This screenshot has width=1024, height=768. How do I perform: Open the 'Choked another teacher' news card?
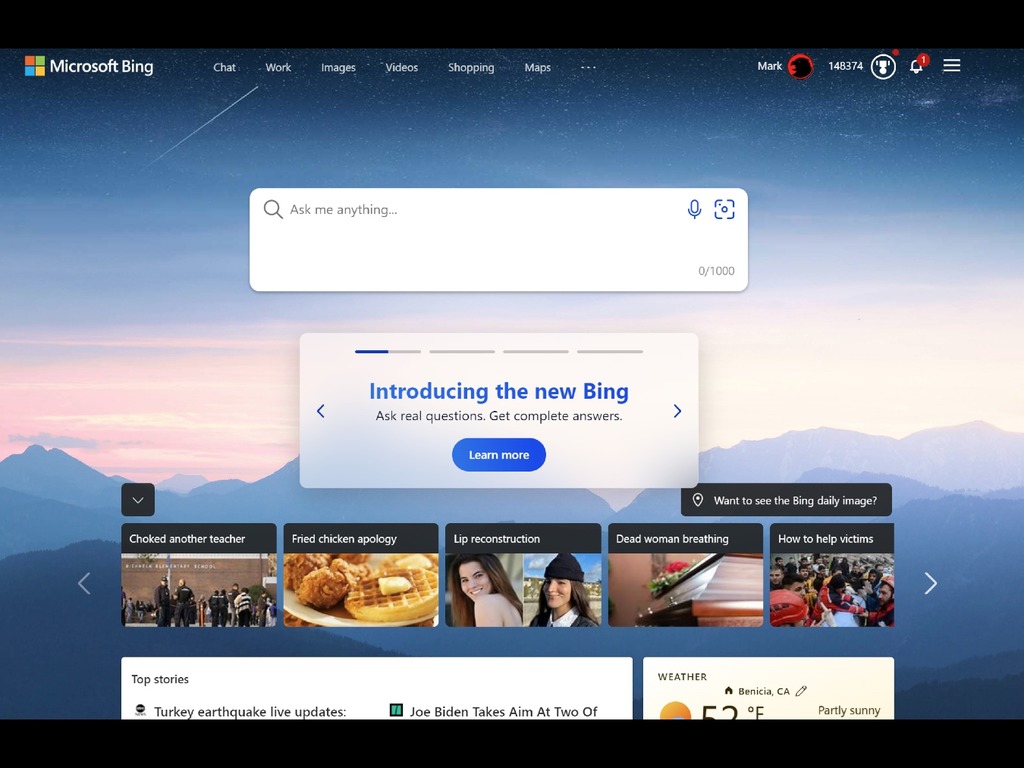point(199,575)
